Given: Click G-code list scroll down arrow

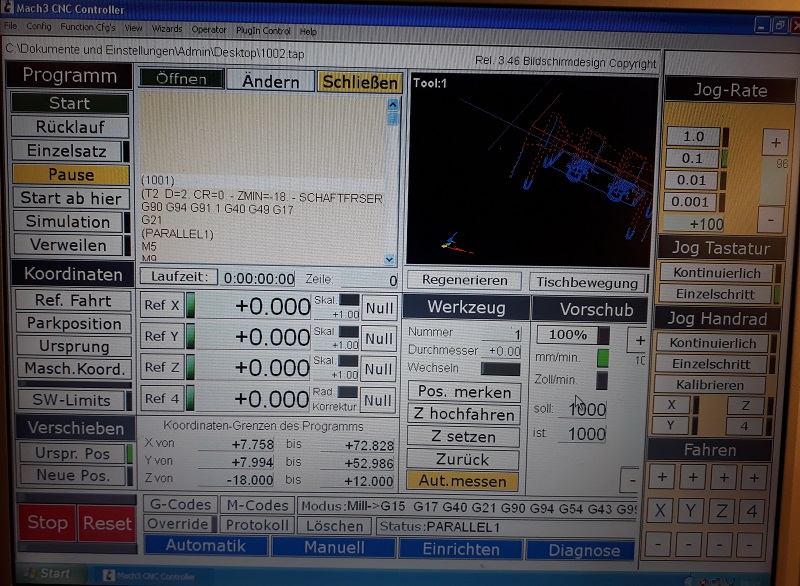Looking at the screenshot, I should coord(389,259).
